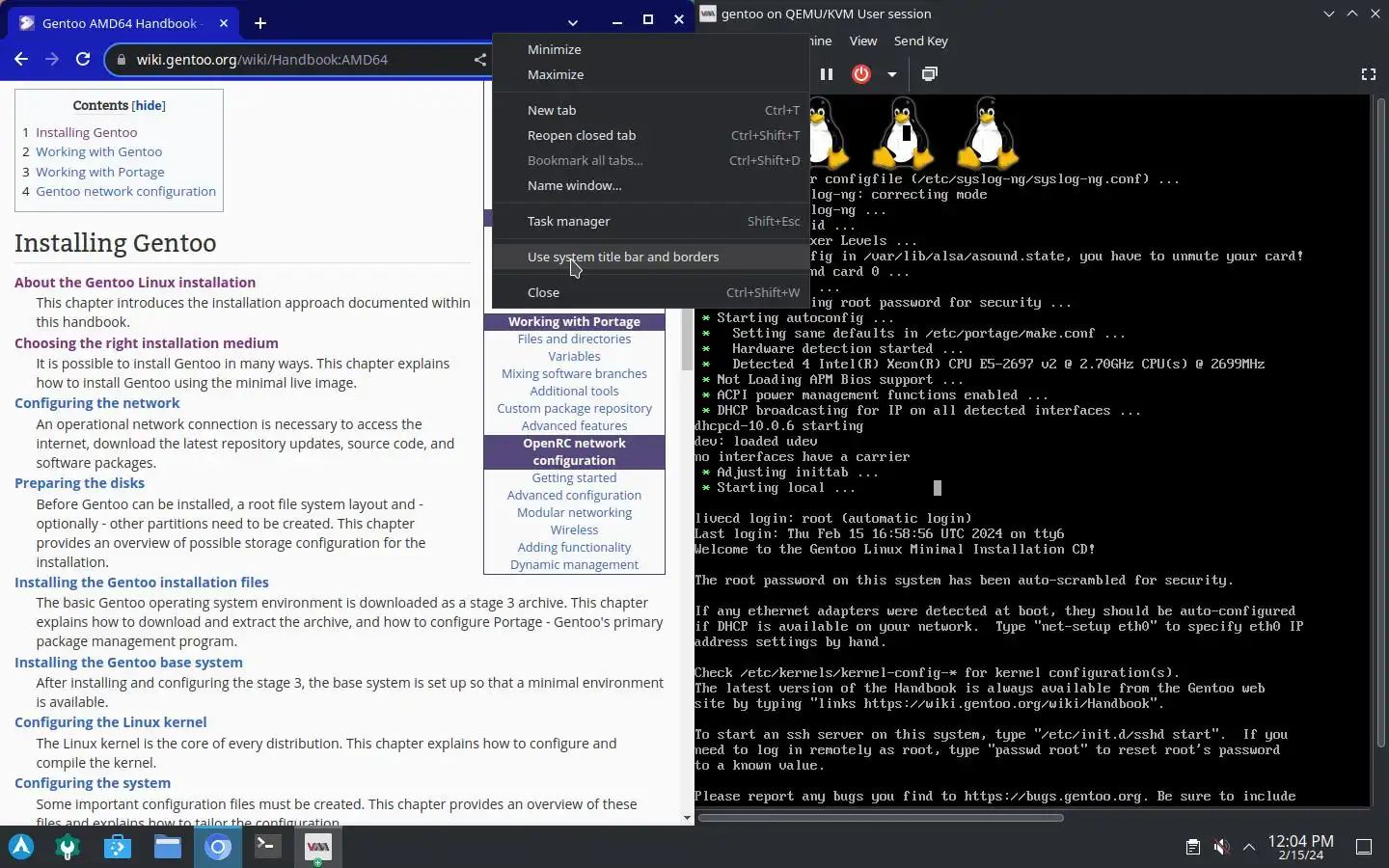Screen dimensions: 1389x868
Task: Select the Gentoo AMD64 Handbook tab
Action: [x=123, y=23]
